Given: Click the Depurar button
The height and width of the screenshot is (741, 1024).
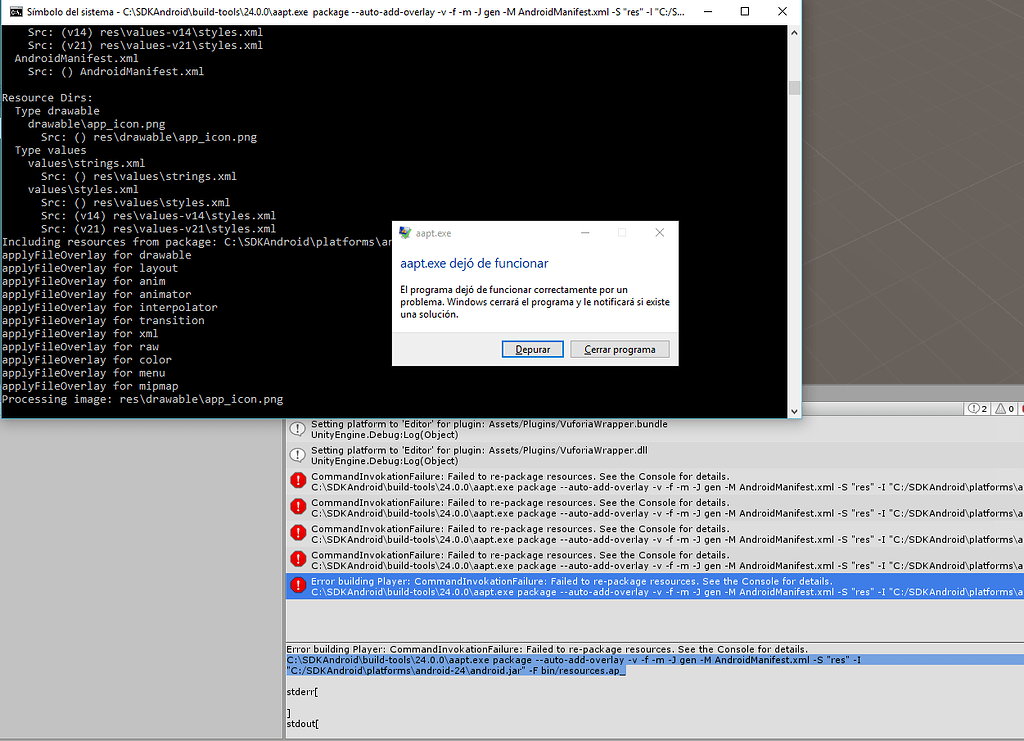Looking at the screenshot, I should [532, 348].
